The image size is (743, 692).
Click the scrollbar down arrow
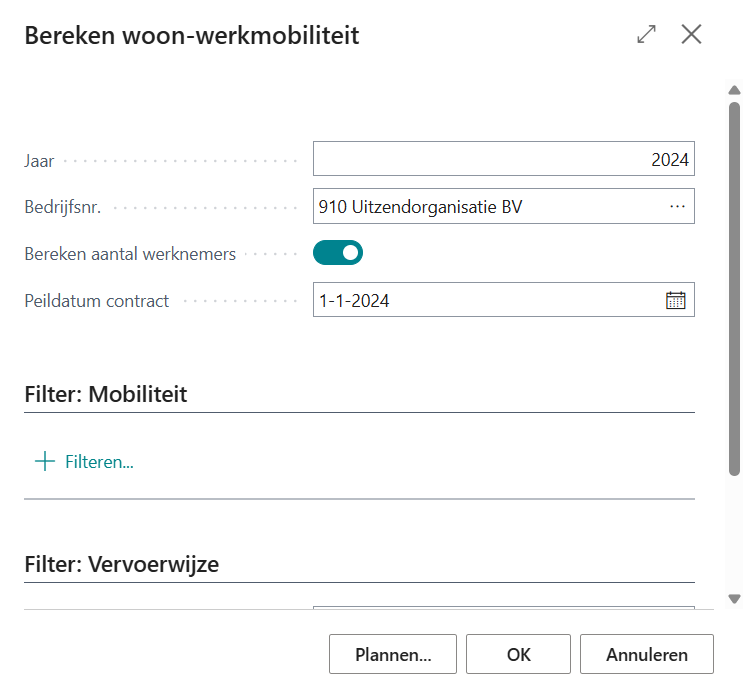point(734,599)
